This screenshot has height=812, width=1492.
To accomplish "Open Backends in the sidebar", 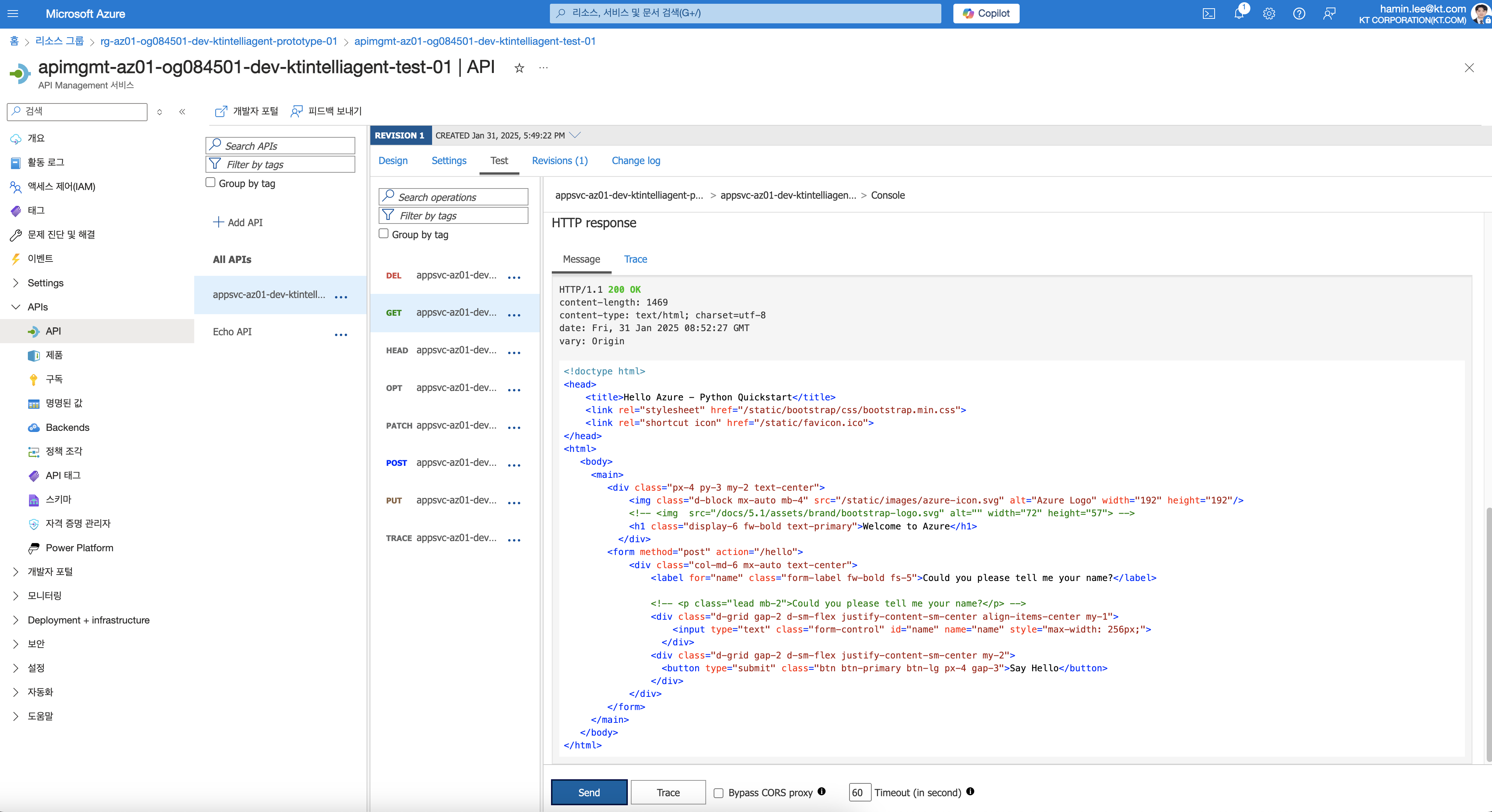I will tap(67, 427).
